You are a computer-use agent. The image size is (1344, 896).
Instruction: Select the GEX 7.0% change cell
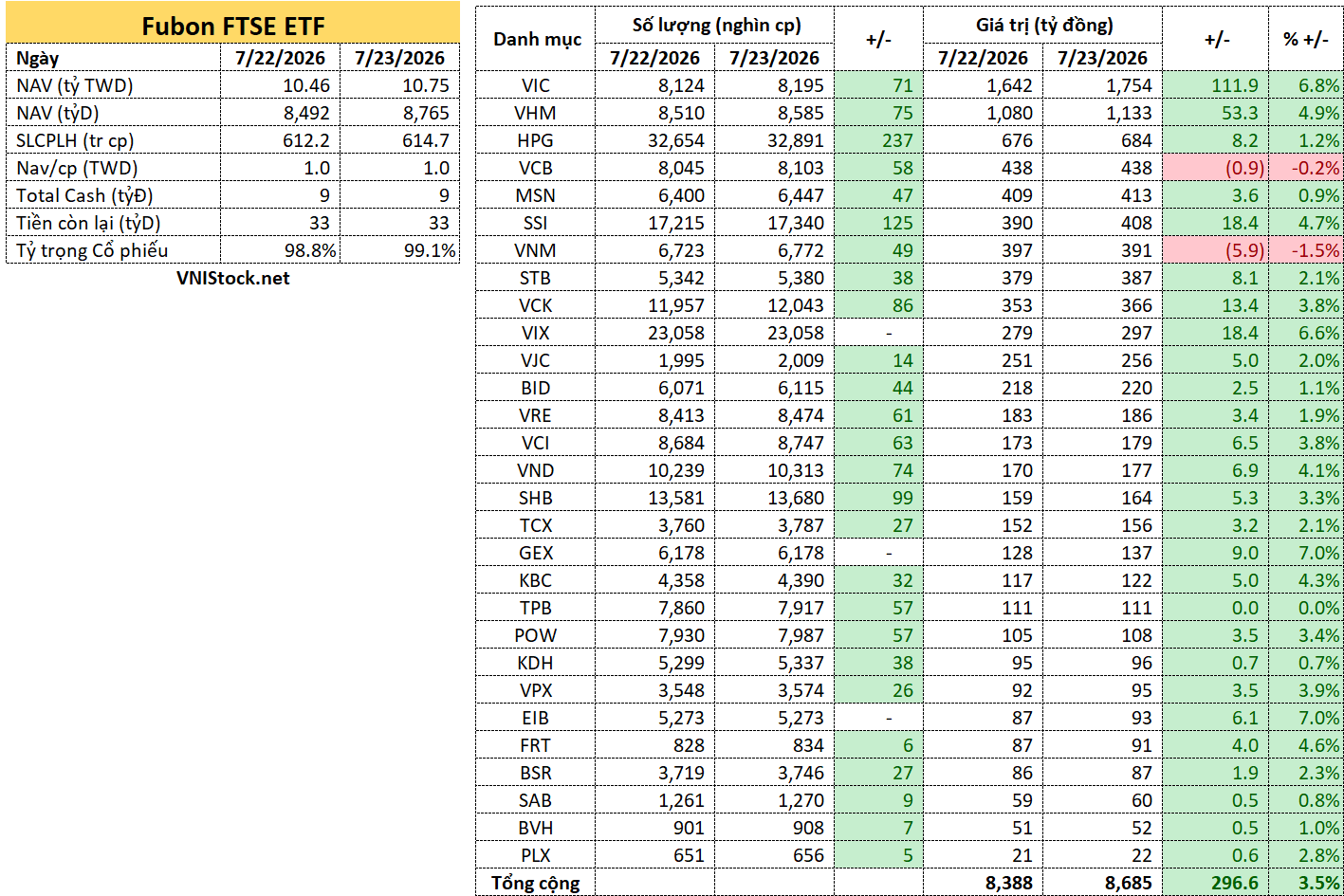[1307, 553]
